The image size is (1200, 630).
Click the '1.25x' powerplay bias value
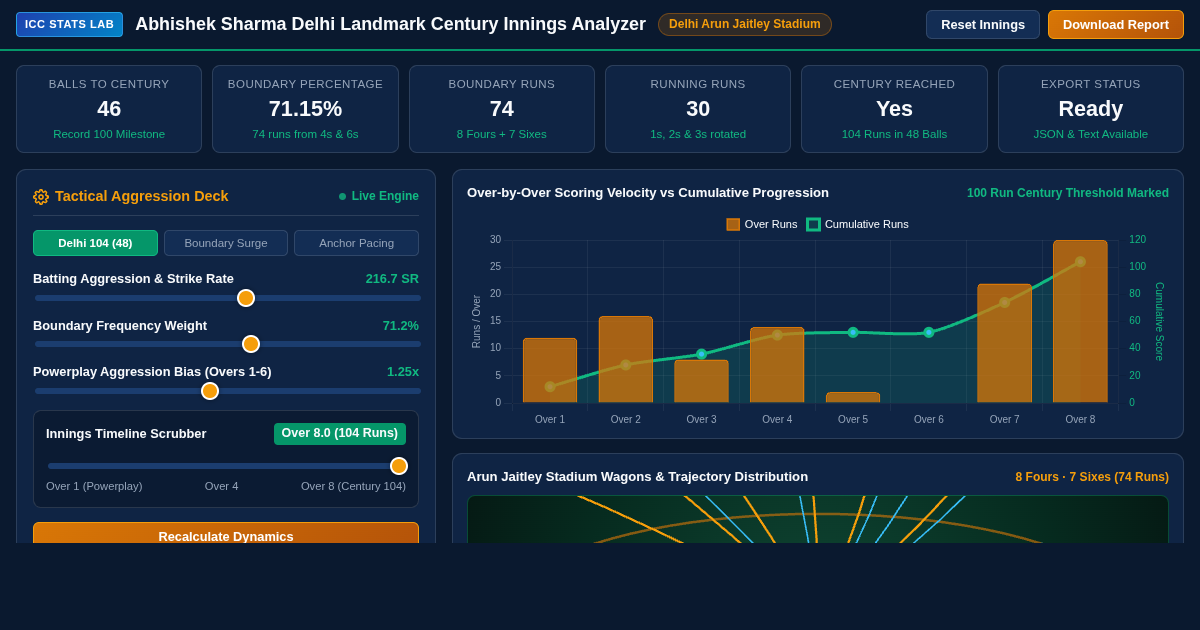tap(403, 372)
